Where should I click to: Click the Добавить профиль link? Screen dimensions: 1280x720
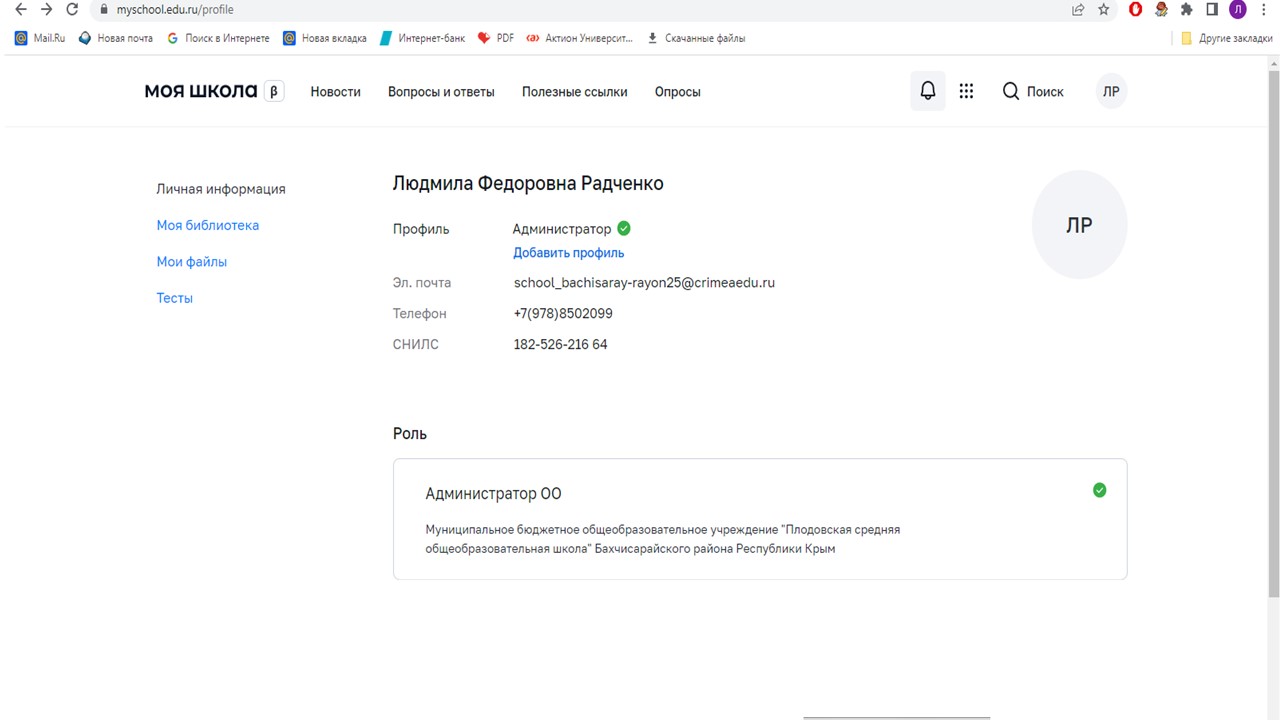(568, 253)
